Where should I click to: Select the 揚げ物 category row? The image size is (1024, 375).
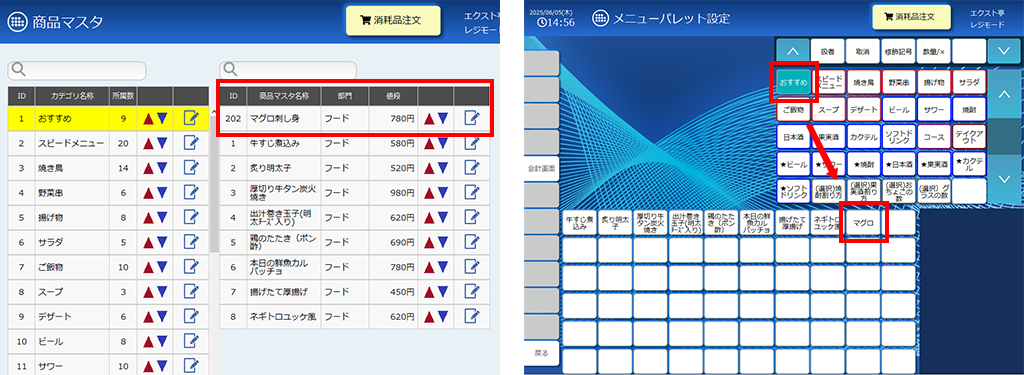(x=108, y=218)
